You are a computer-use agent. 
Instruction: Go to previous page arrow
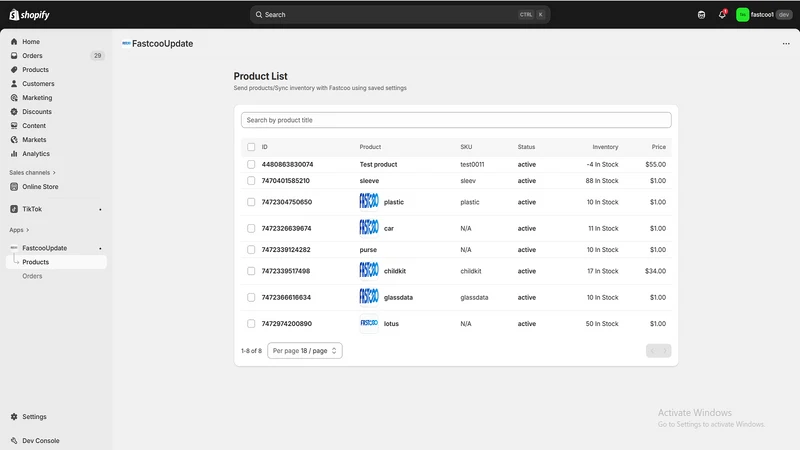[652, 351]
